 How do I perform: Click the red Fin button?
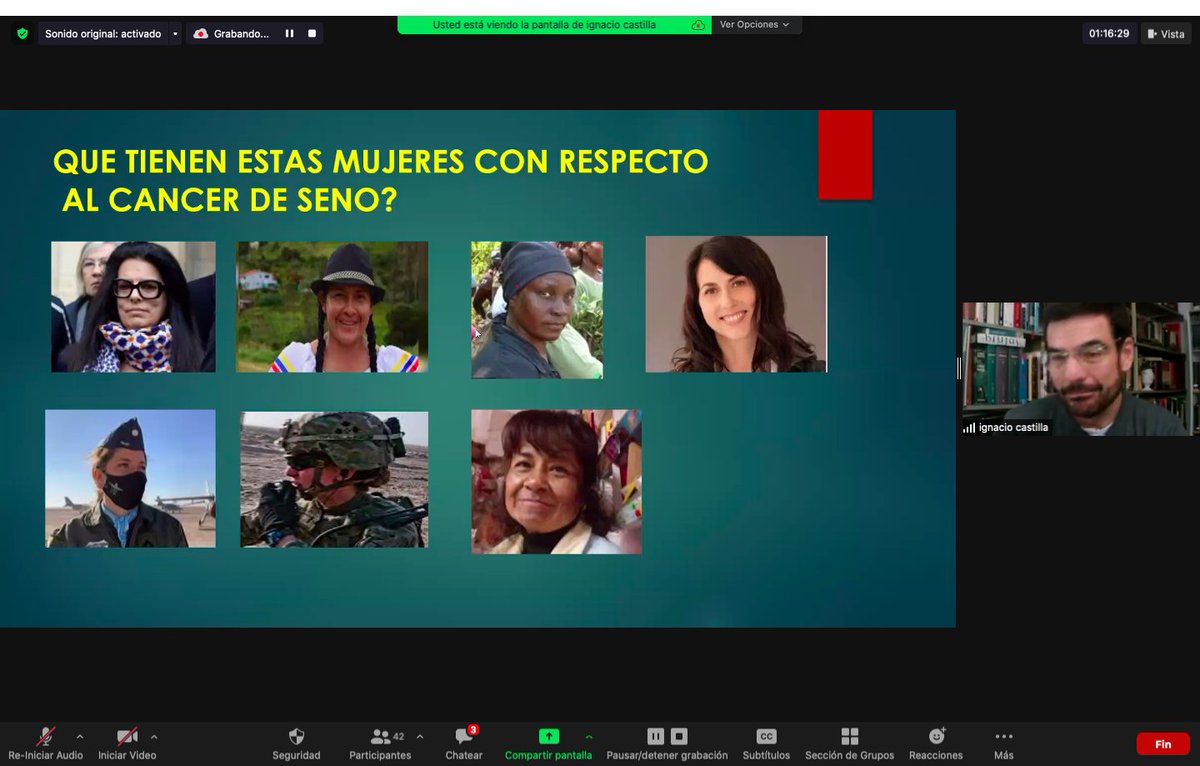(x=1163, y=744)
